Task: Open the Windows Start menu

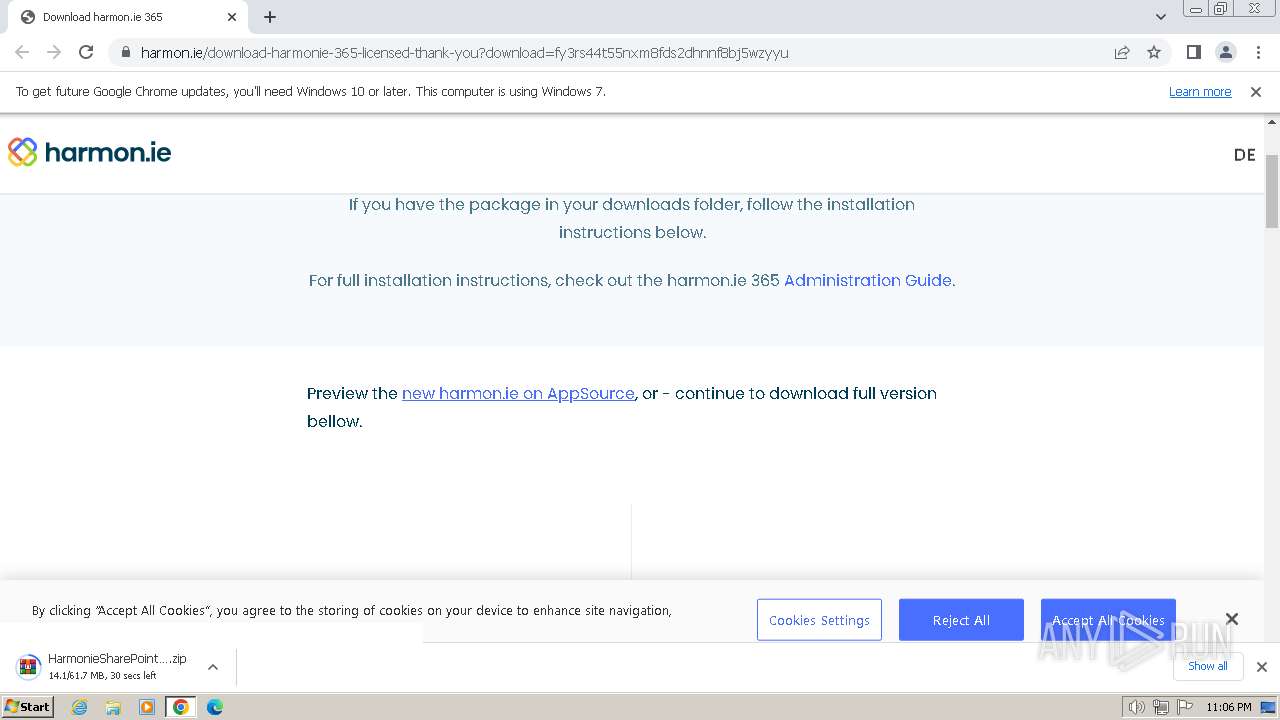Action: [x=28, y=707]
